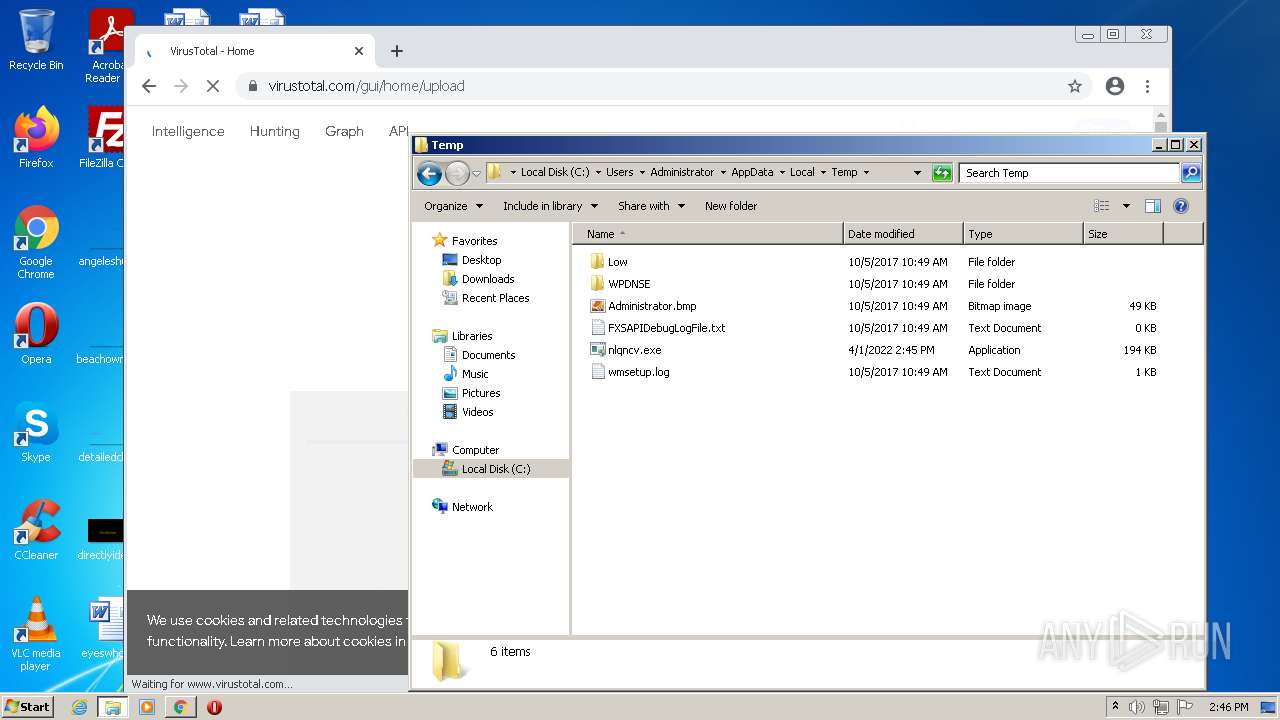1280x720 pixels.
Task: Go back in the Temp Explorer window
Action: 430,173
